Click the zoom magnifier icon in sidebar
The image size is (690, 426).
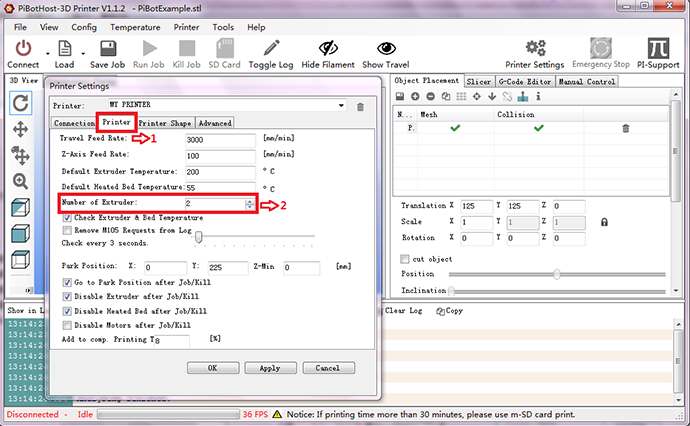pyautogui.click(x=21, y=181)
